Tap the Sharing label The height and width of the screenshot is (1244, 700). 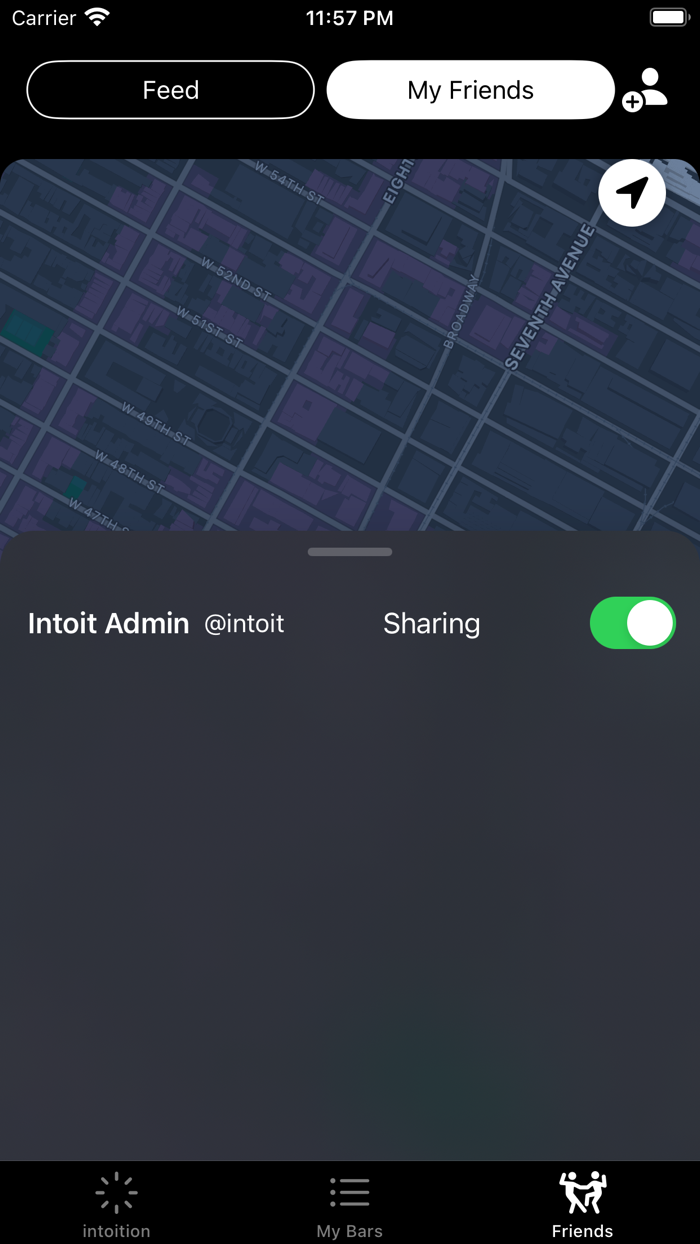[431, 624]
